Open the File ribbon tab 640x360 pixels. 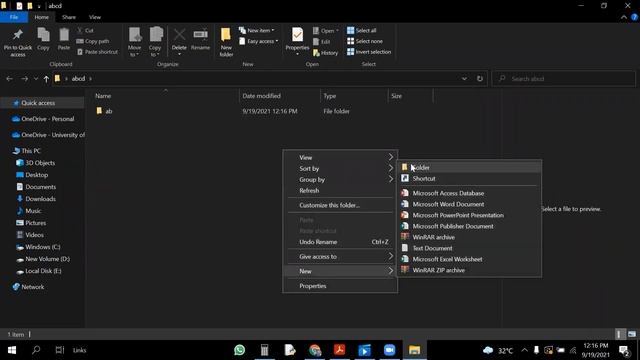pyautogui.click(x=14, y=17)
